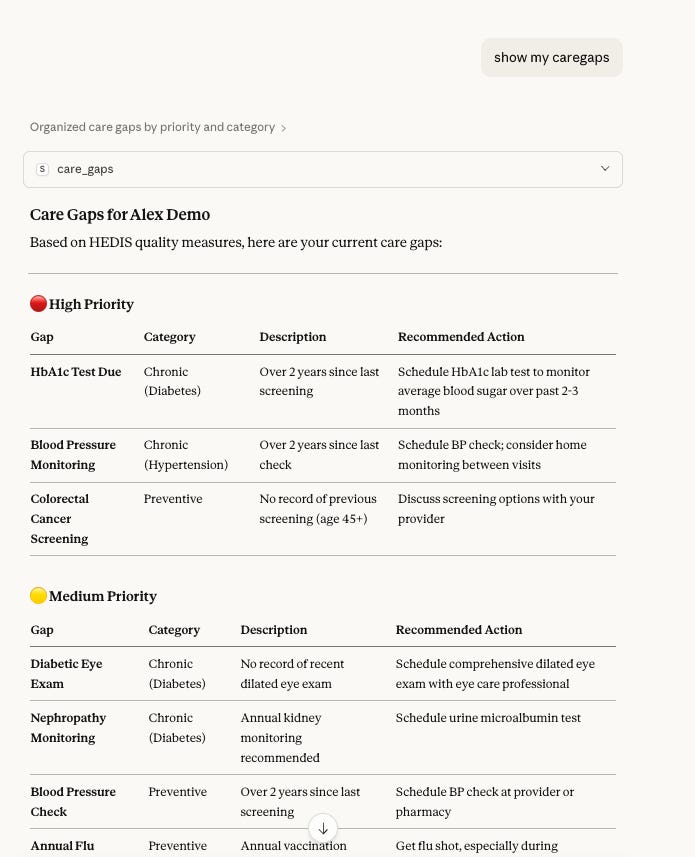Click the Blood Pressure Check gap
The height and width of the screenshot is (857, 695).
73,802
